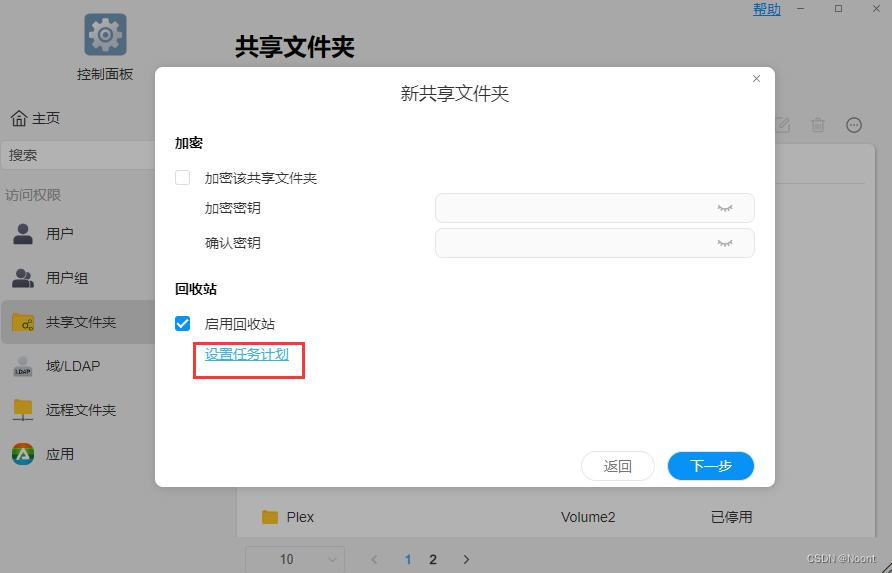Go to next page arrow in pagination
Viewport: 892px width, 573px height.
point(466,559)
